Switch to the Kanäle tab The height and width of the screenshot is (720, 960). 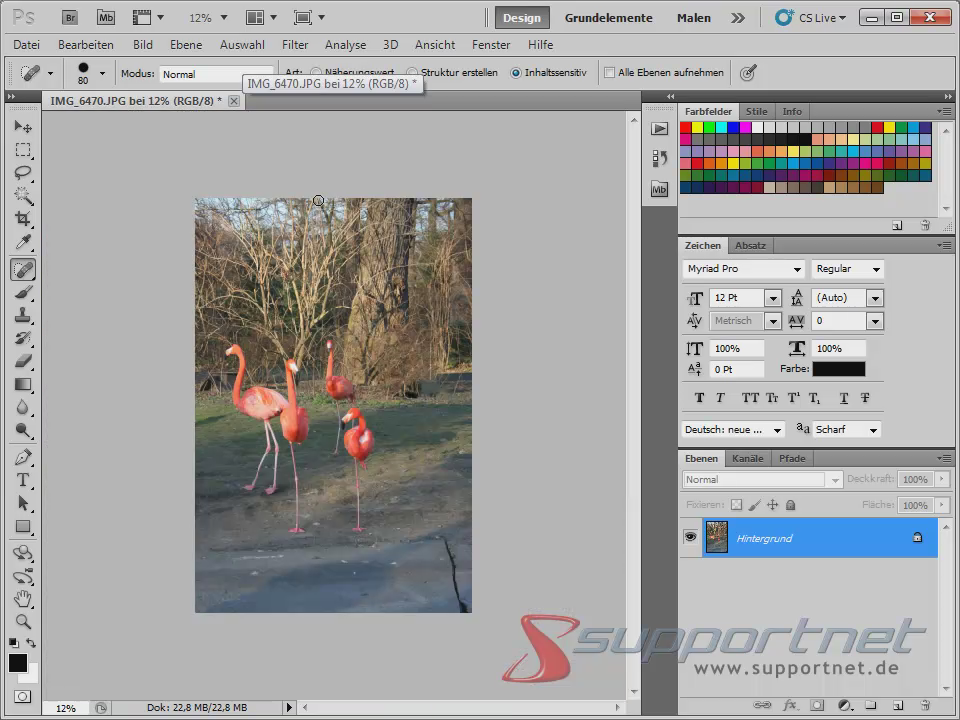[x=748, y=458]
